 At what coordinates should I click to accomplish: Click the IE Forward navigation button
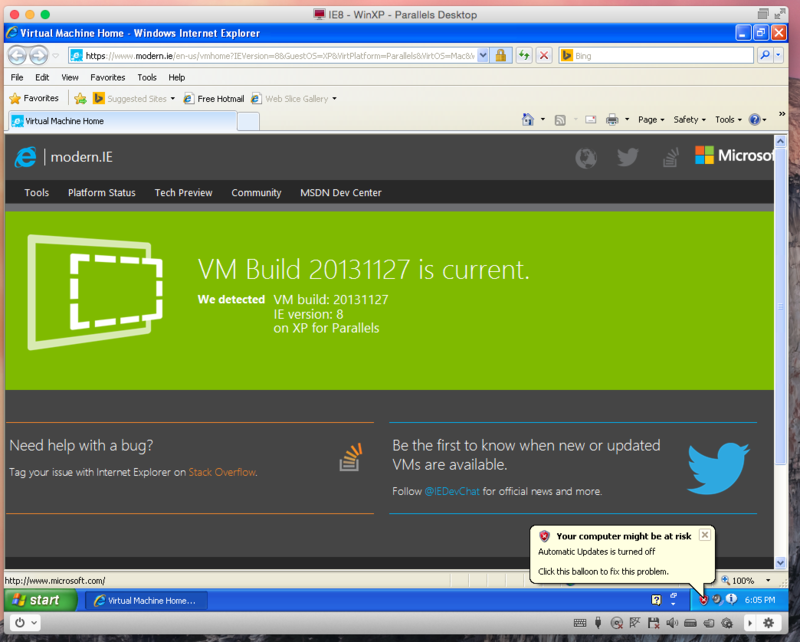coord(39,55)
